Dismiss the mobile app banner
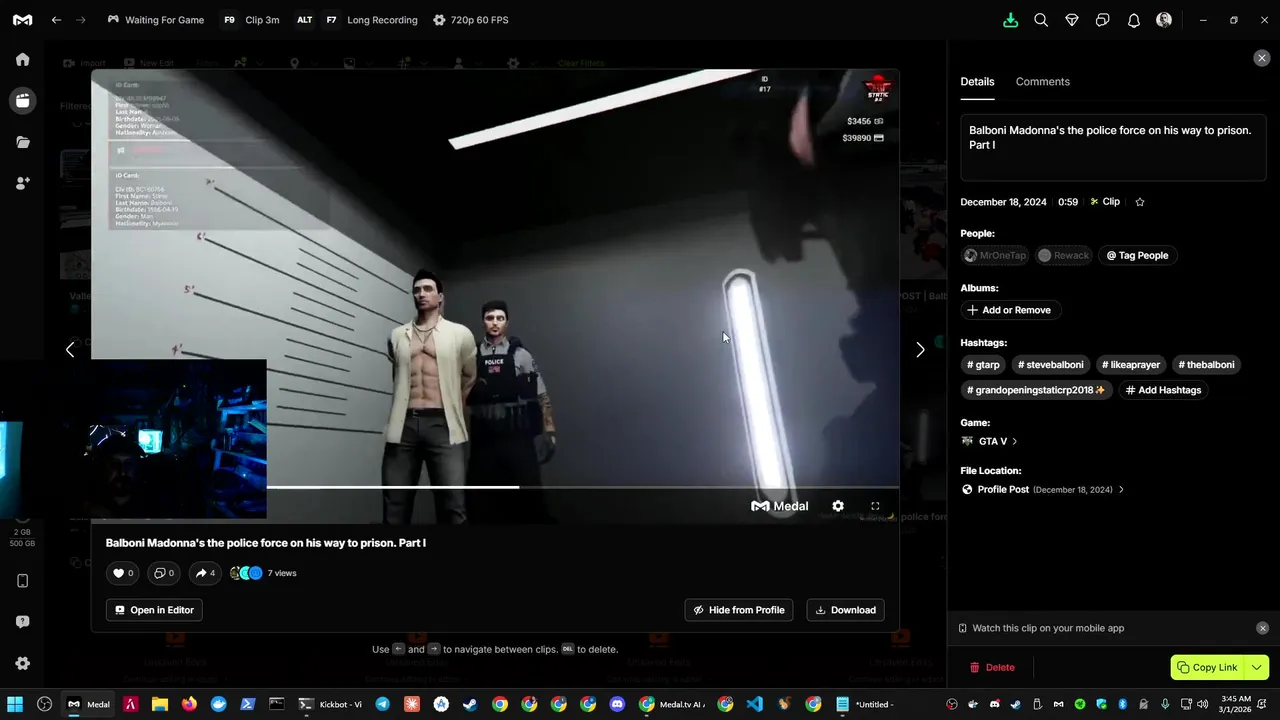The width and height of the screenshot is (1280, 720). click(x=1262, y=628)
